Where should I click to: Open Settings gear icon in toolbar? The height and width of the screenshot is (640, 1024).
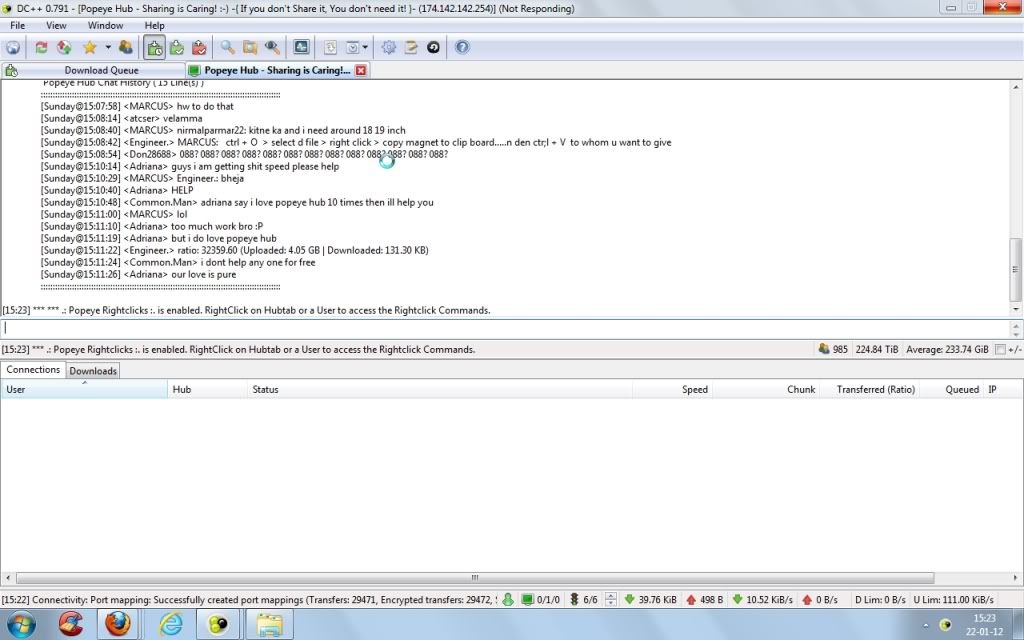click(x=389, y=48)
